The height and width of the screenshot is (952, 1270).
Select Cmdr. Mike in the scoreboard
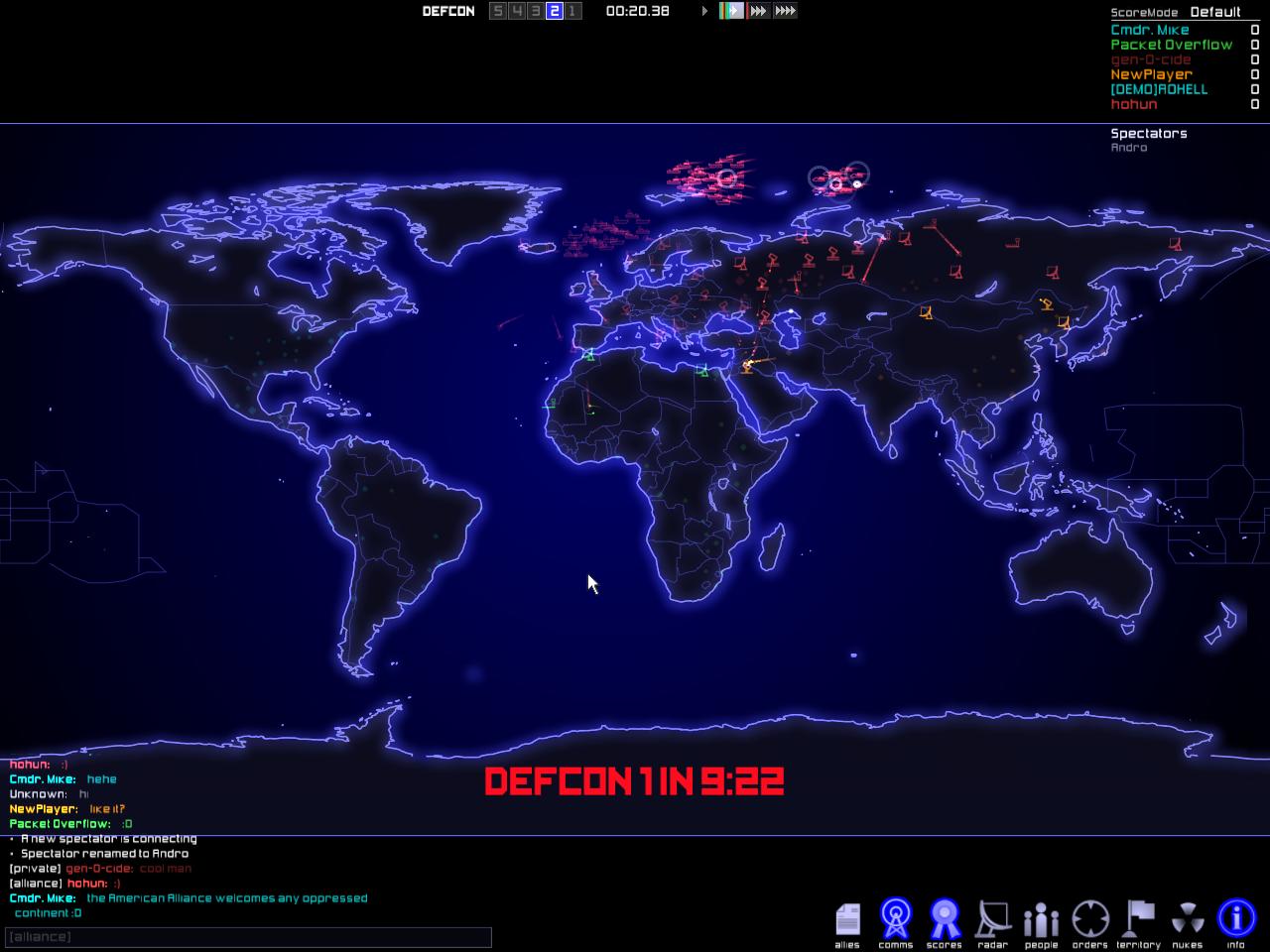(x=1149, y=30)
